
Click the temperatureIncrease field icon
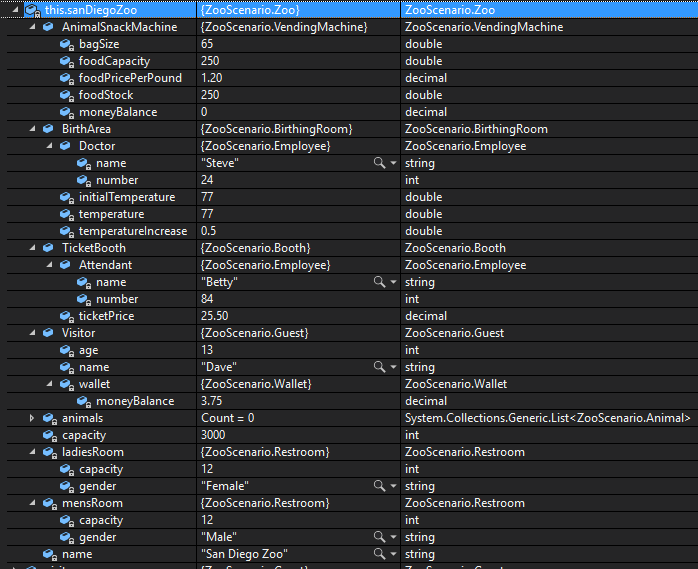click(67, 231)
